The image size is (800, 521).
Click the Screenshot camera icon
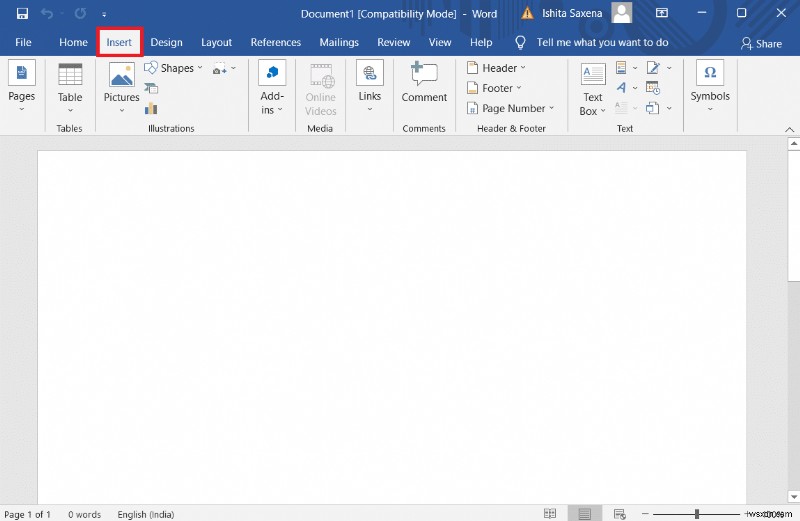[220, 68]
